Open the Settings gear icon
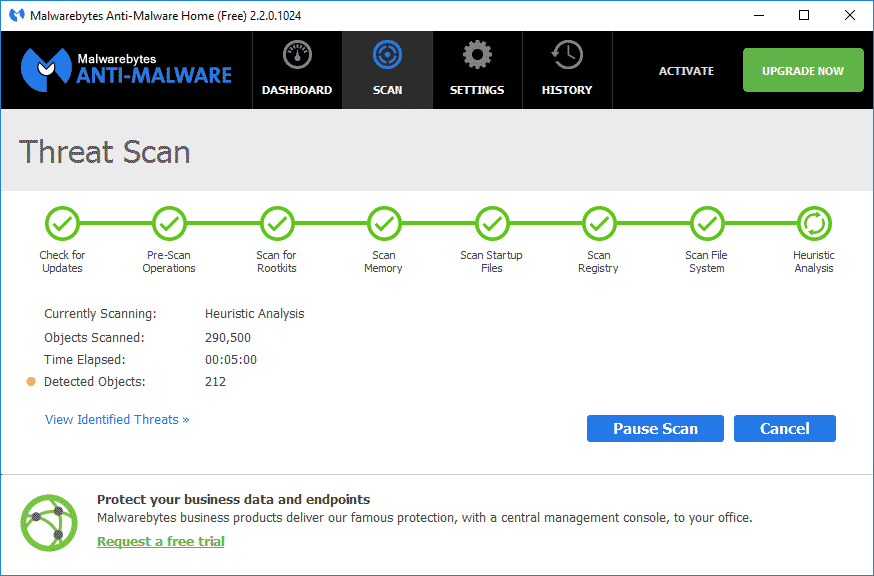 click(477, 56)
